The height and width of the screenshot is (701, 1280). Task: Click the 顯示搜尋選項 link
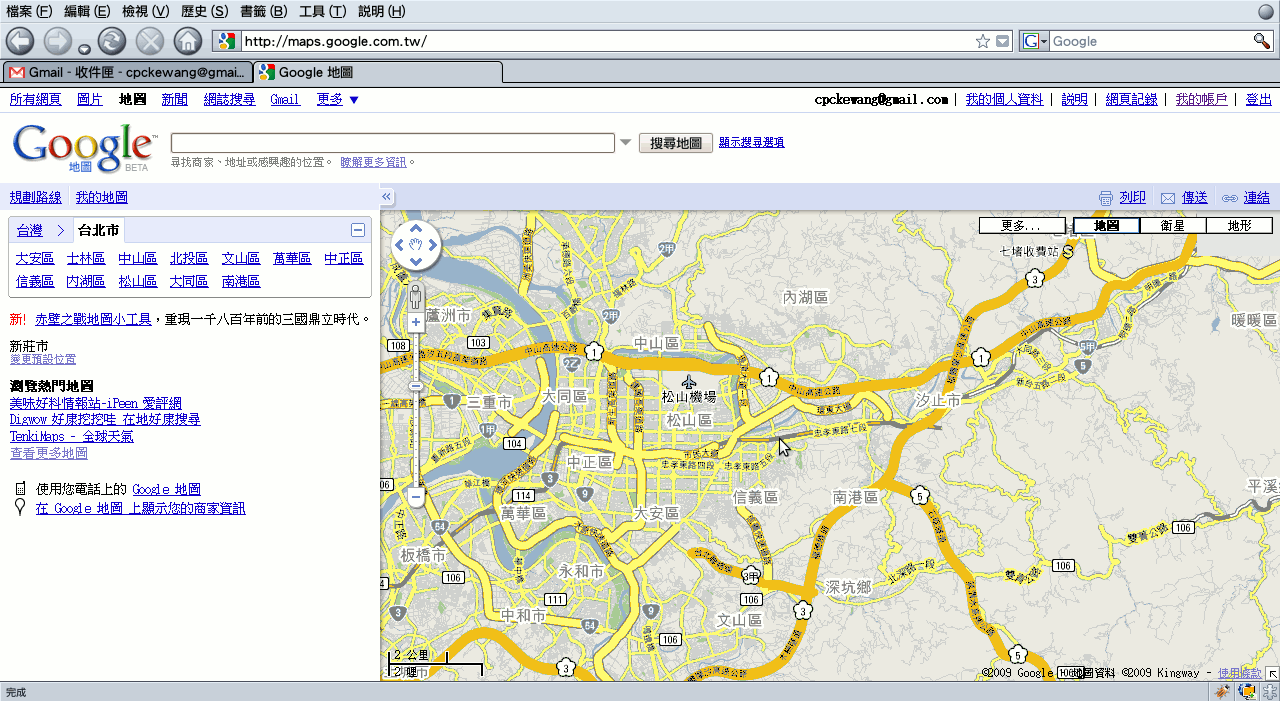click(x=751, y=142)
